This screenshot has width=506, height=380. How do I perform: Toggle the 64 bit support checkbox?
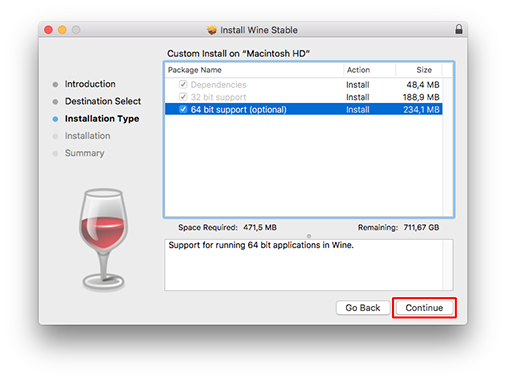(x=183, y=109)
